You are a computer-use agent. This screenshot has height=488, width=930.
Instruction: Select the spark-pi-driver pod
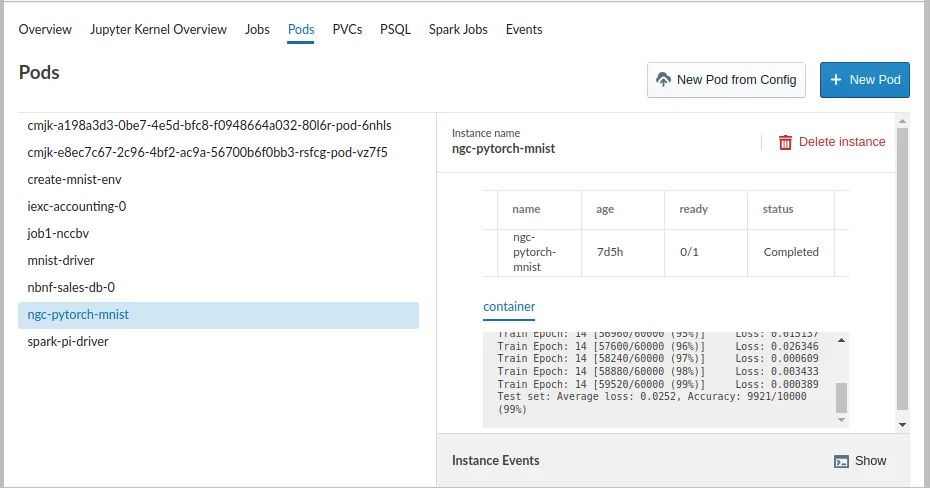click(218, 342)
